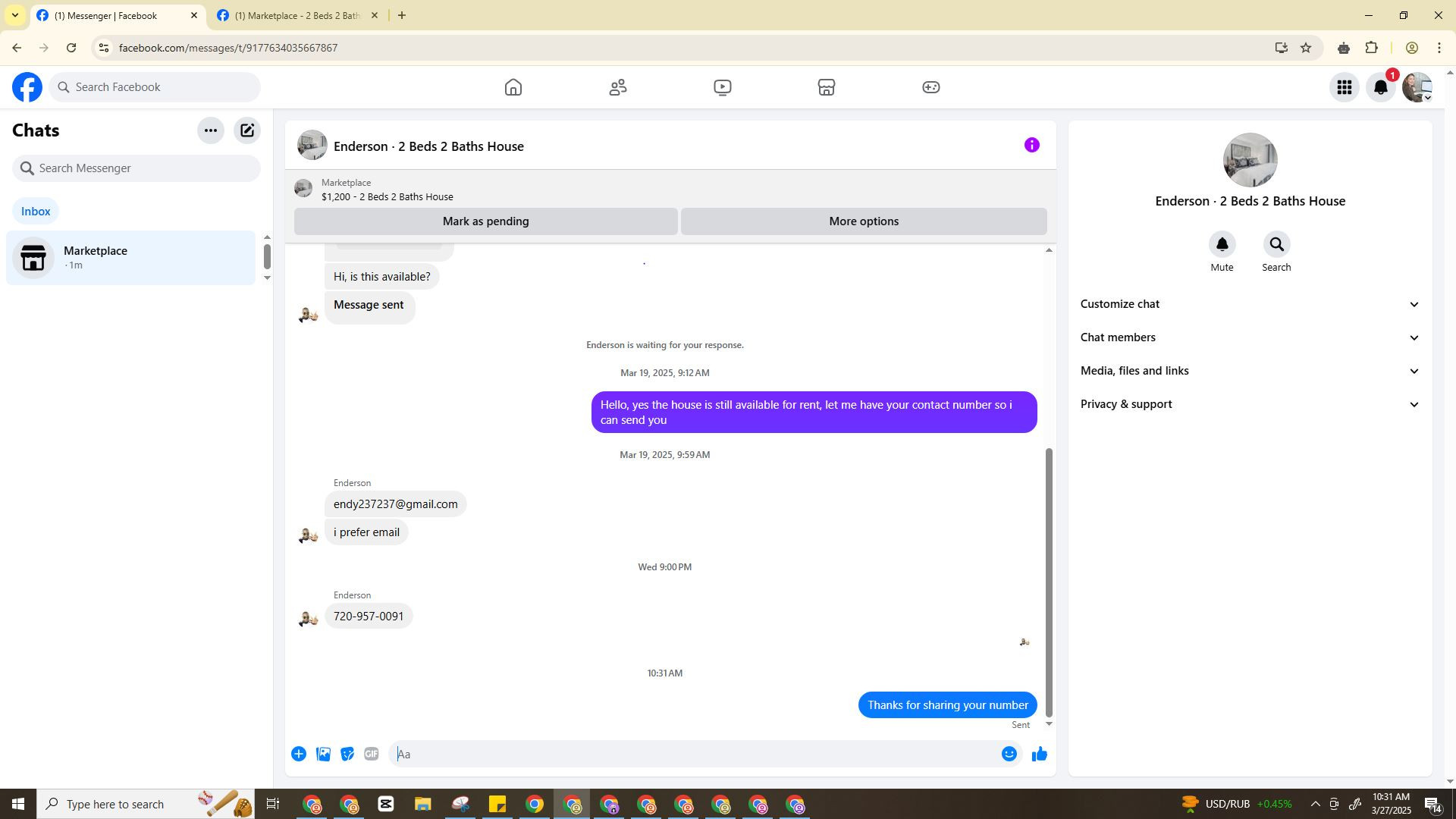Search in conversation magnifier icon
This screenshot has width=1456, height=819.
point(1276,244)
